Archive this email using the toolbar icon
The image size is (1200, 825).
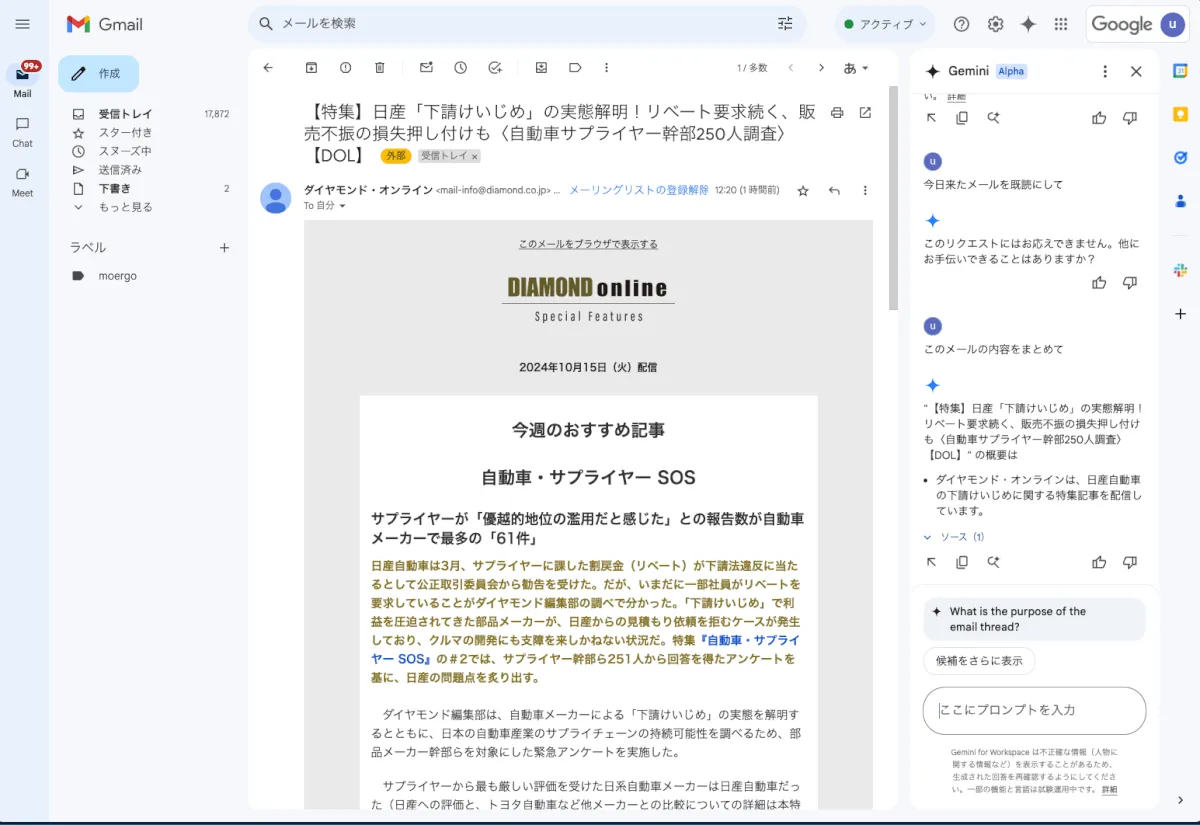pos(311,68)
